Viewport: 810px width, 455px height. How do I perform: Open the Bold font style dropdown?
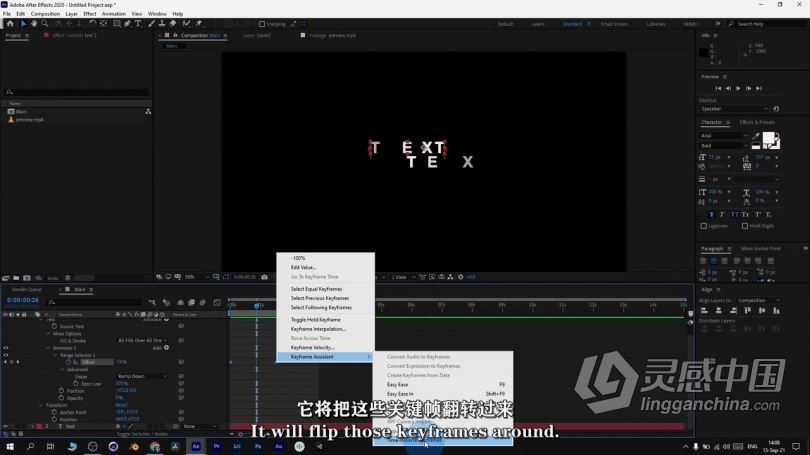tap(724, 146)
